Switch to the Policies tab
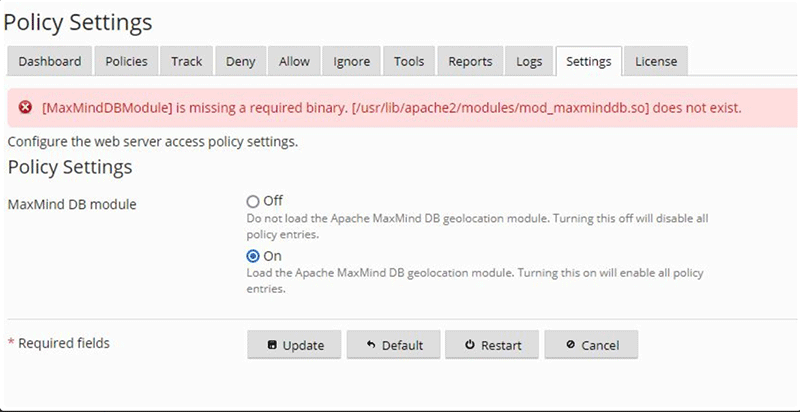The image size is (800, 412). click(127, 61)
